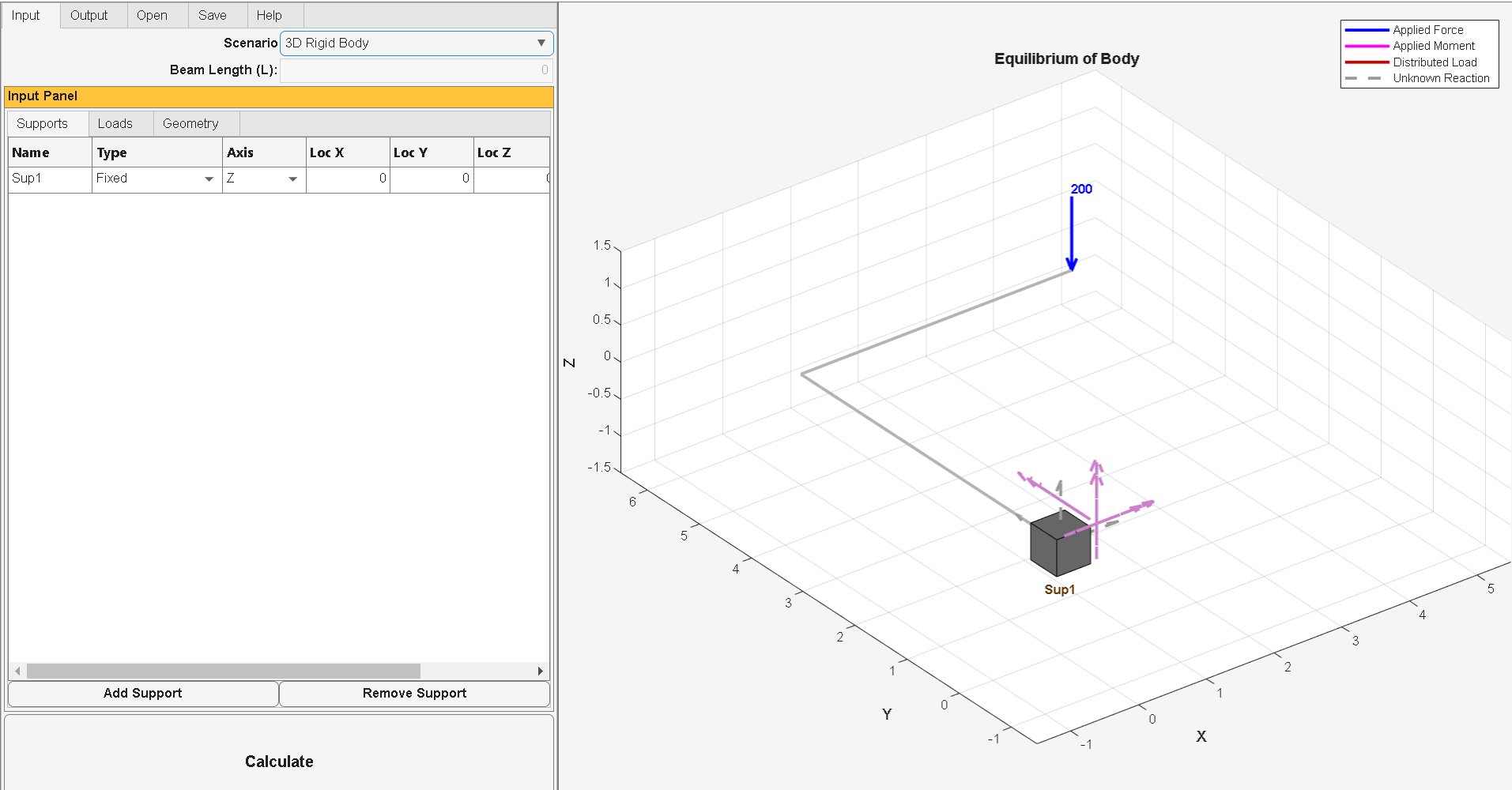Click the Input Panel header
This screenshot has height=790, width=1512.
pyautogui.click(x=279, y=96)
